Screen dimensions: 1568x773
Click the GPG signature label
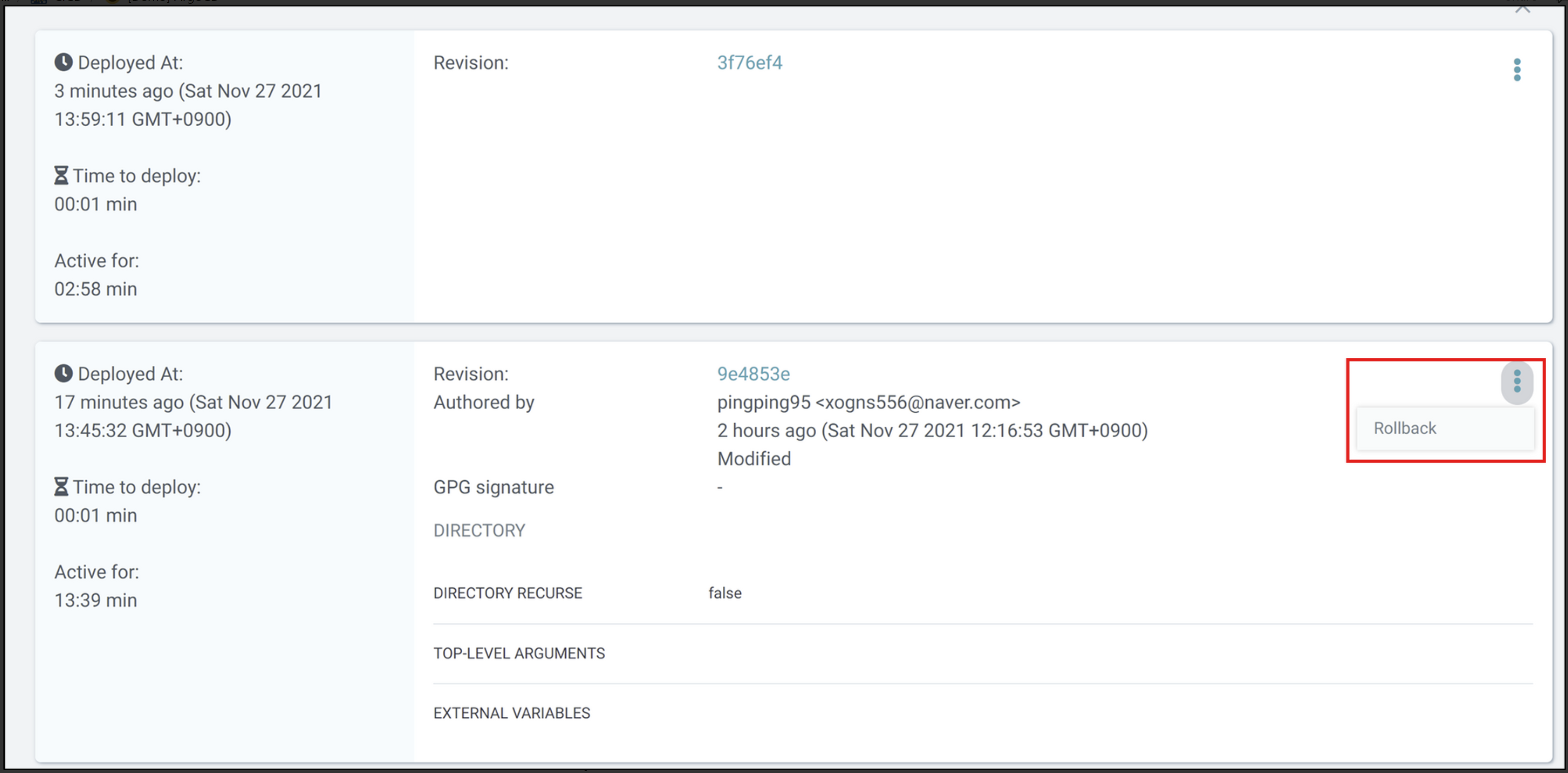pyautogui.click(x=493, y=487)
